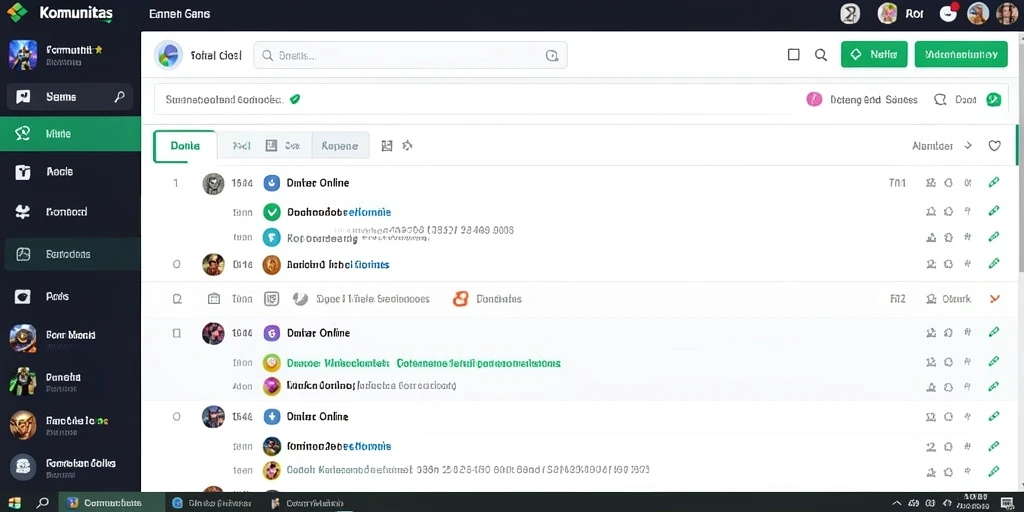Image resolution: width=1024 pixels, height=512 pixels.
Task: Click the green pencil icon on first Dnter Online row
Action: [x=994, y=182]
